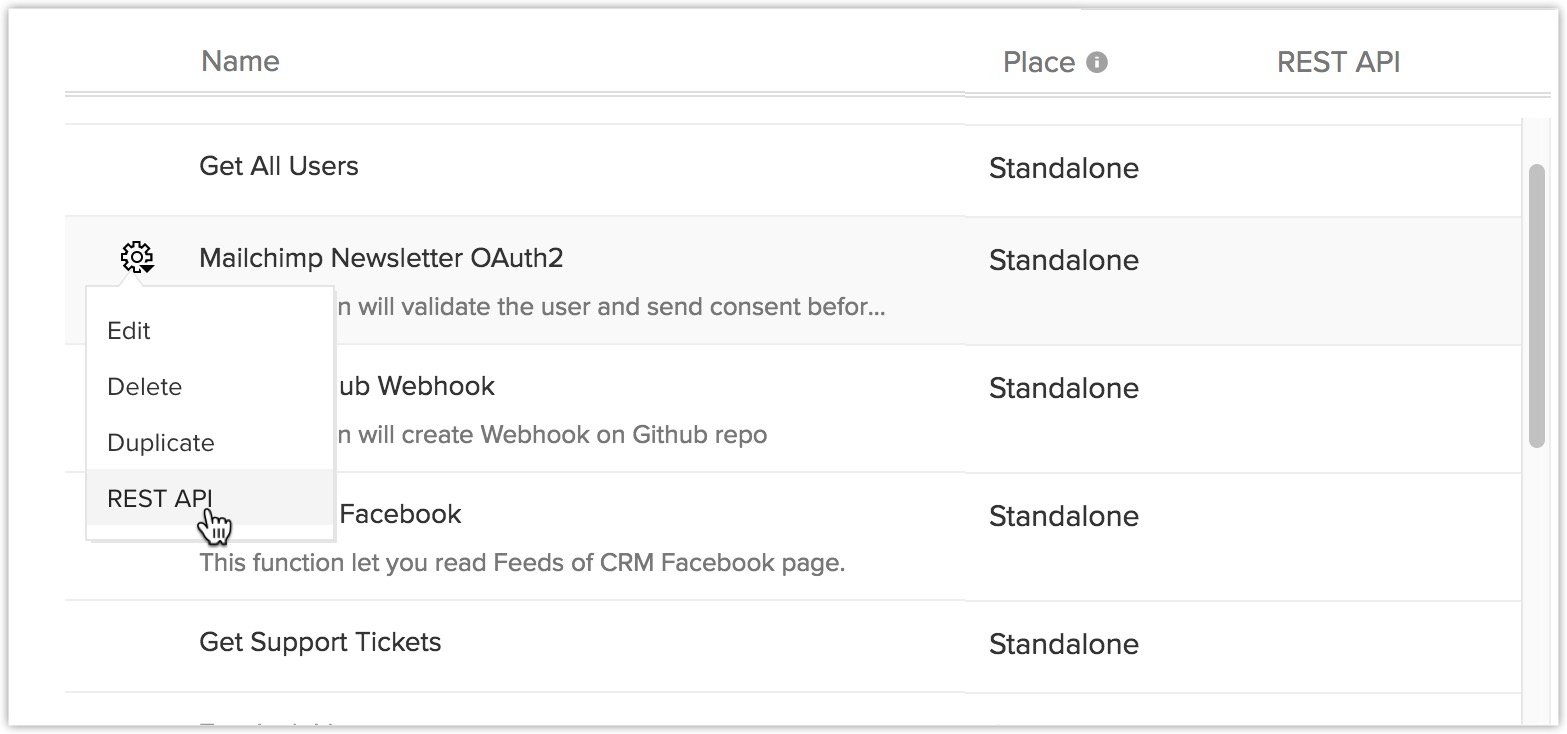Click the Place column header
Viewport: 1567px width, 734px height.
point(1038,62)
